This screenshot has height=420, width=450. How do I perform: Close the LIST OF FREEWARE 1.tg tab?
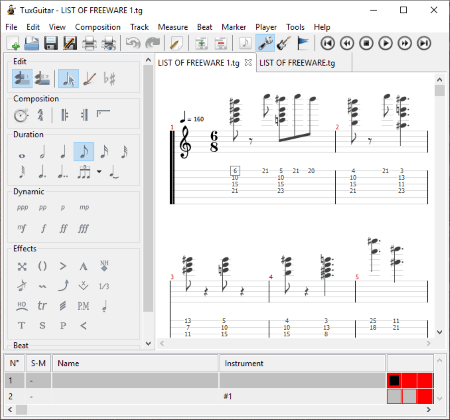coord(248,63)
